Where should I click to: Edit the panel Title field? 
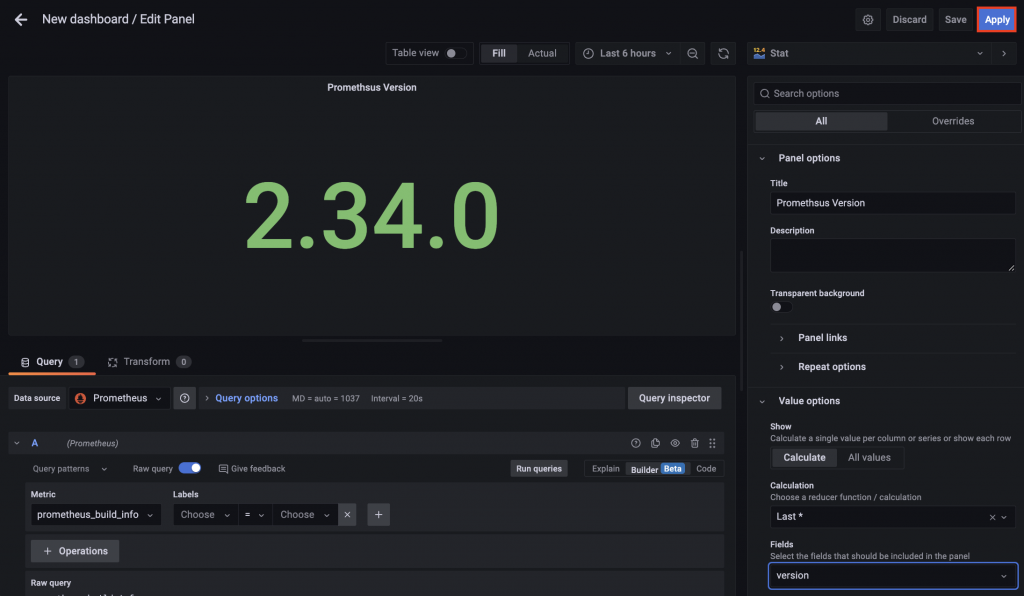pyautogui.click(x=892, y=203)
